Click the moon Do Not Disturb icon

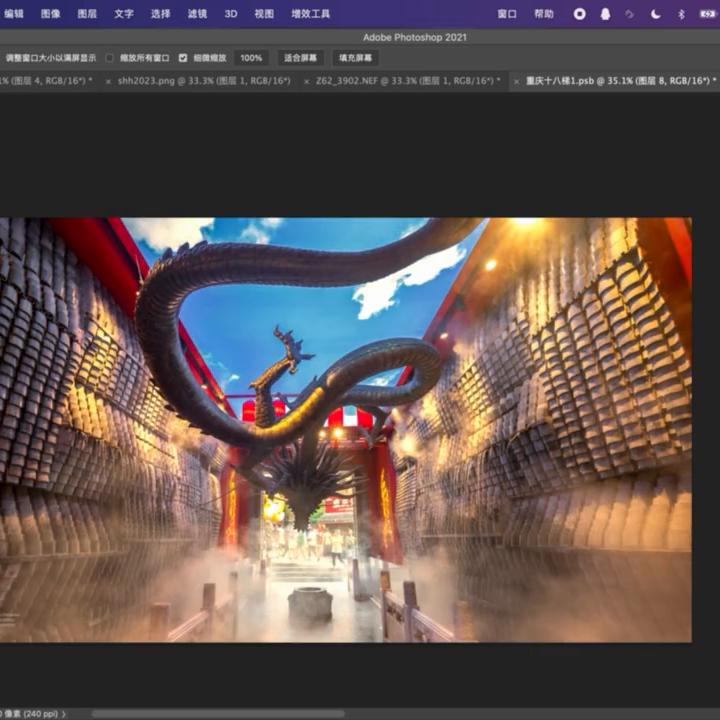point(656,14)
